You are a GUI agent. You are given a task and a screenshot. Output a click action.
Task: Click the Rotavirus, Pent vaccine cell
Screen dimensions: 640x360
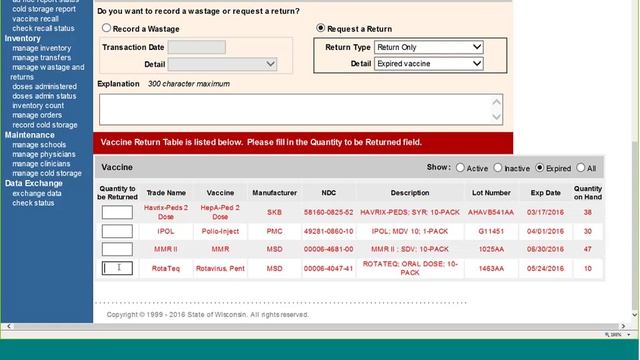coord(220,268)
